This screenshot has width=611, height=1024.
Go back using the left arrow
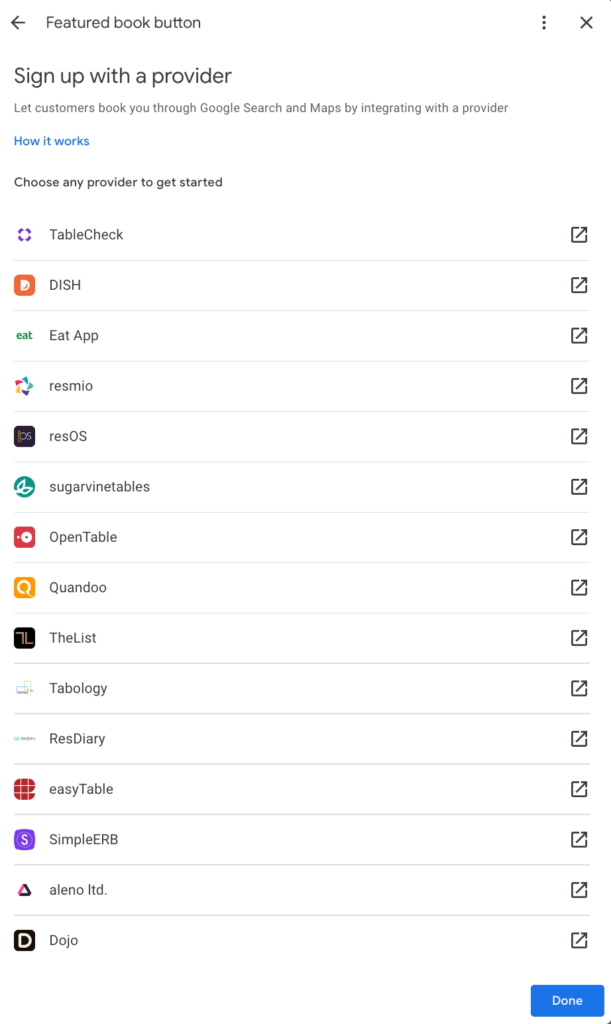tap(18, 23)
